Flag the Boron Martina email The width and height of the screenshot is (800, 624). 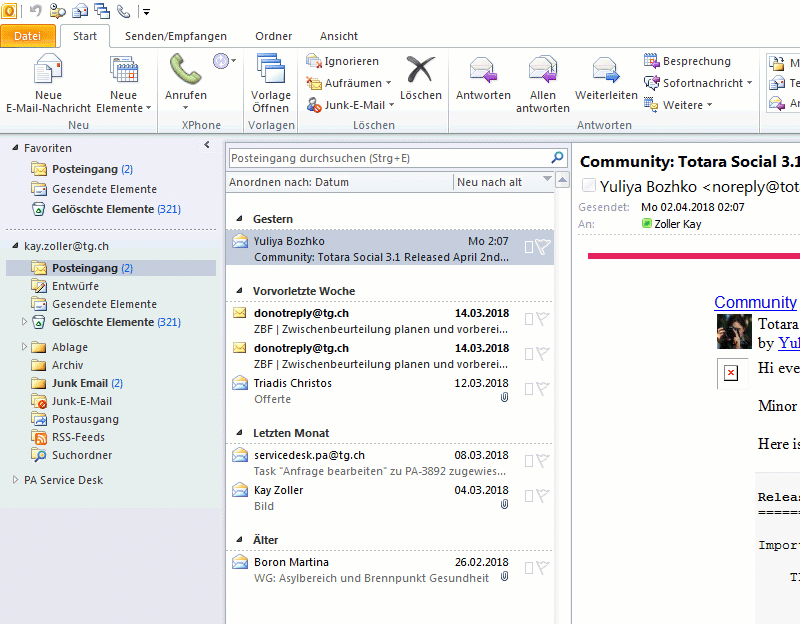[x=543, y=567]
